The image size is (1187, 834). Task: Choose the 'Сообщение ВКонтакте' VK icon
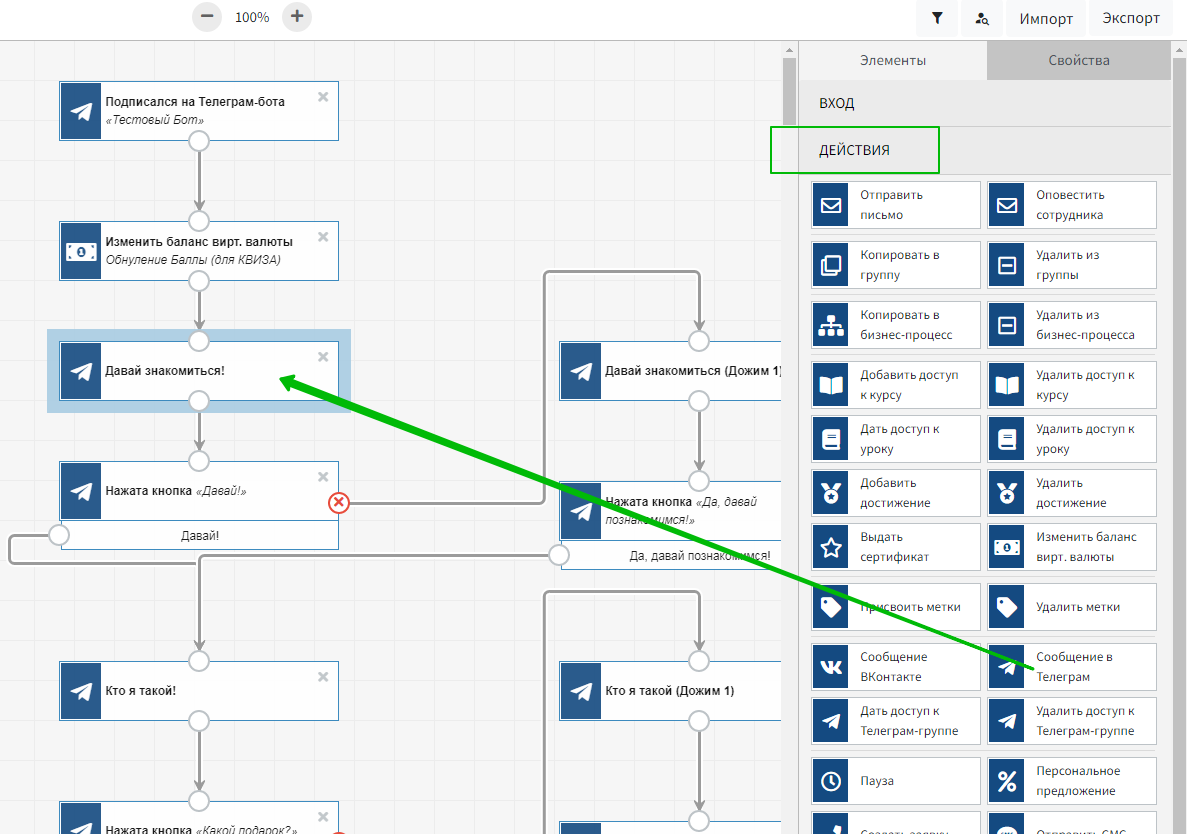pos(831,667)
